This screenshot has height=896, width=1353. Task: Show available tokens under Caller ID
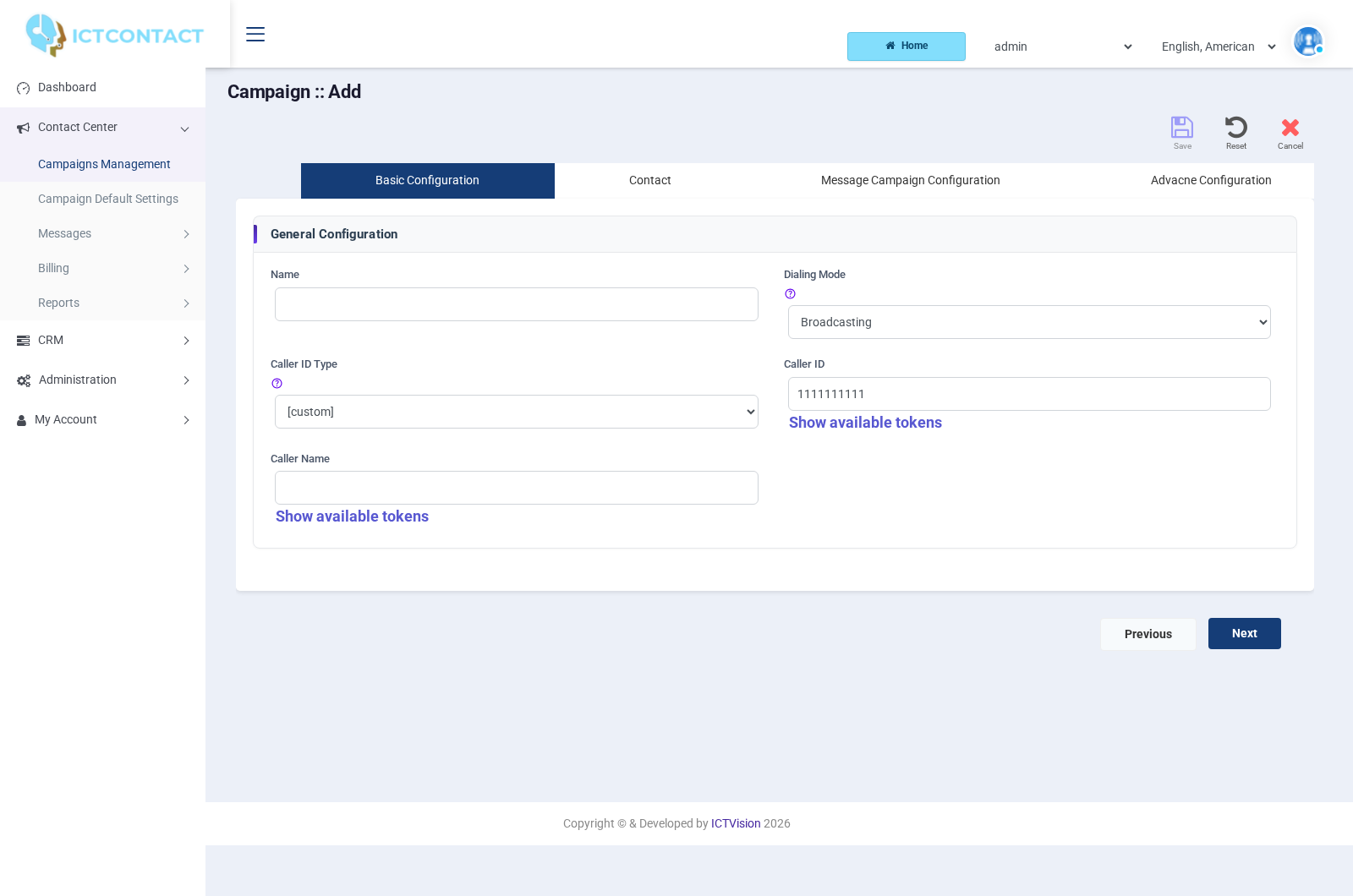[865, 423]
